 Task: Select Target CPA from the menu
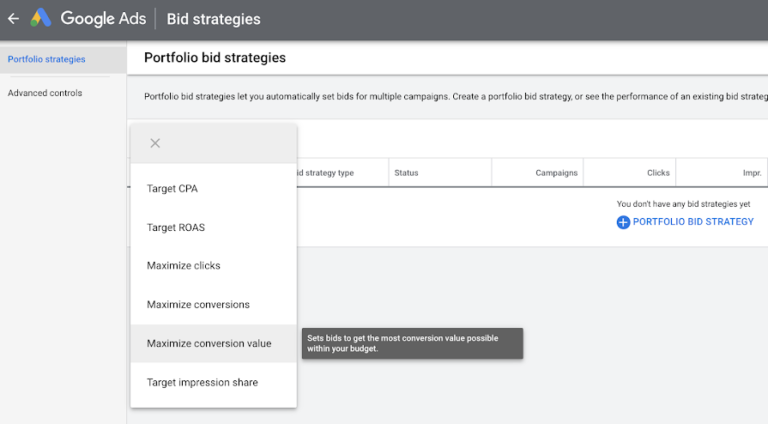172,189
